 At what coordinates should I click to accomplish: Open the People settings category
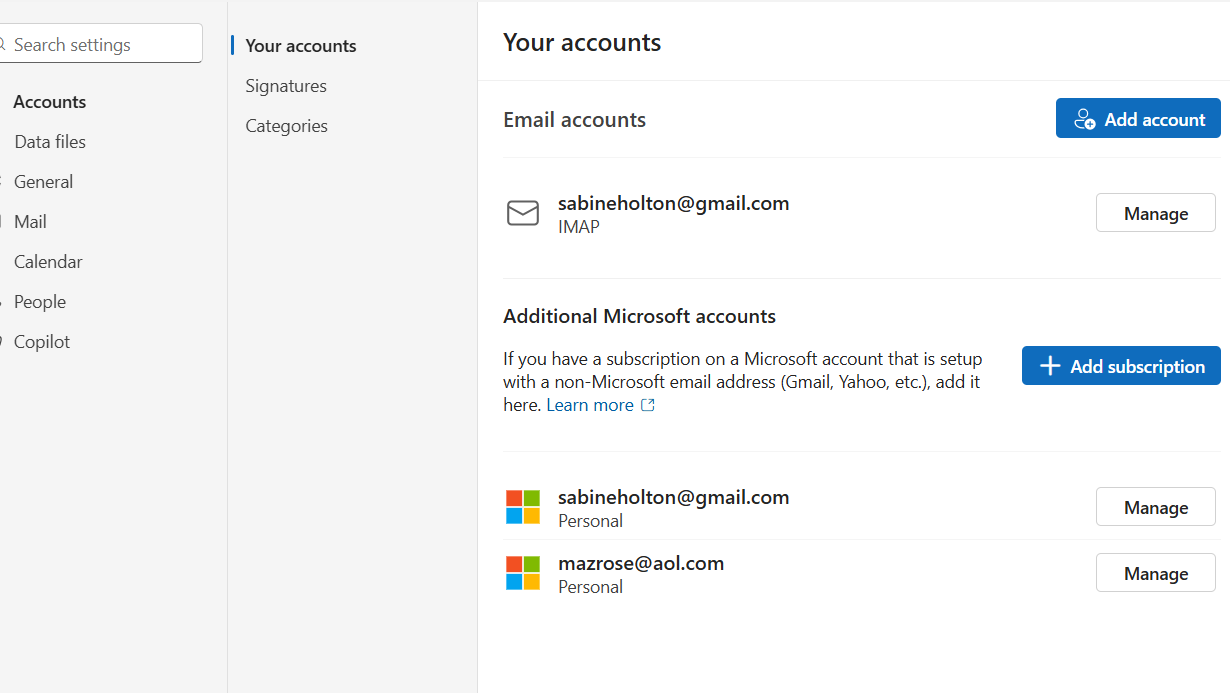(40, 302)
